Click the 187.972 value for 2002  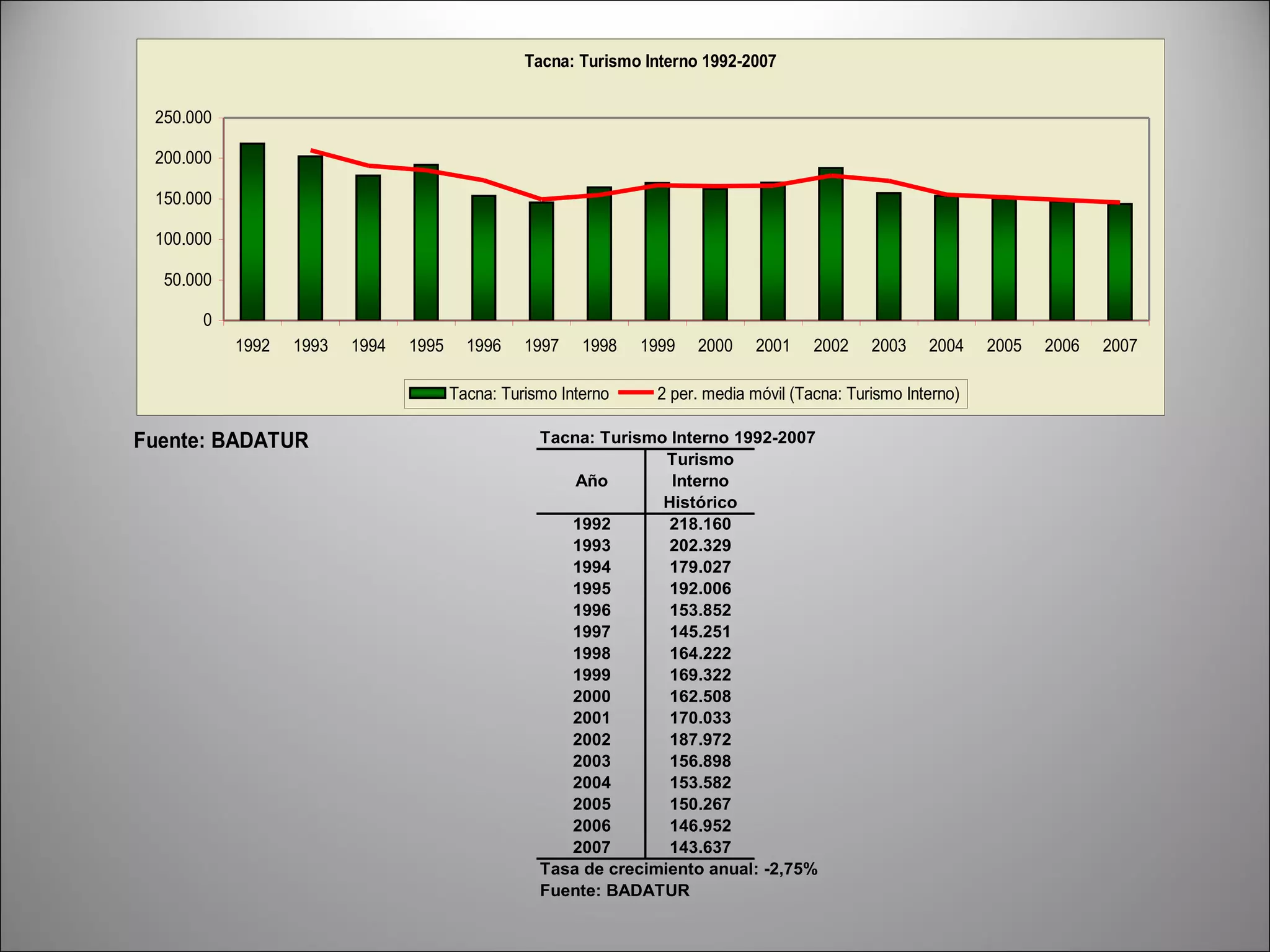click(700, 739)
